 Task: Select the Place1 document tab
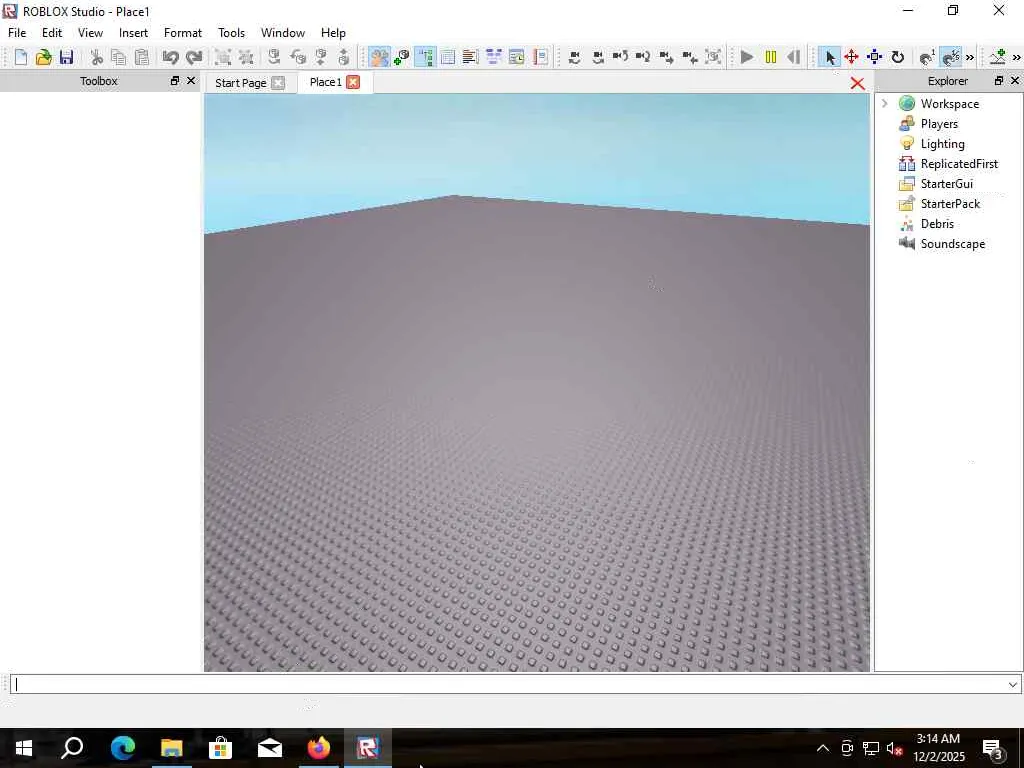(x=325, y=82)
